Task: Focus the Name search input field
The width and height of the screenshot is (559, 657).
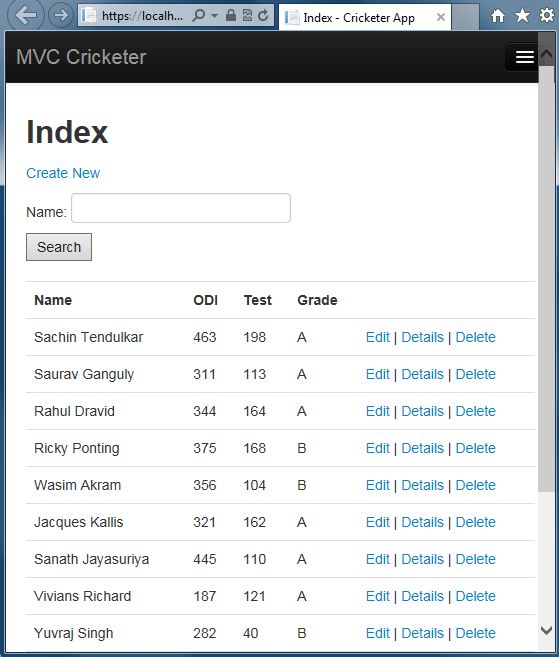Action: click(x=181, y=208)
